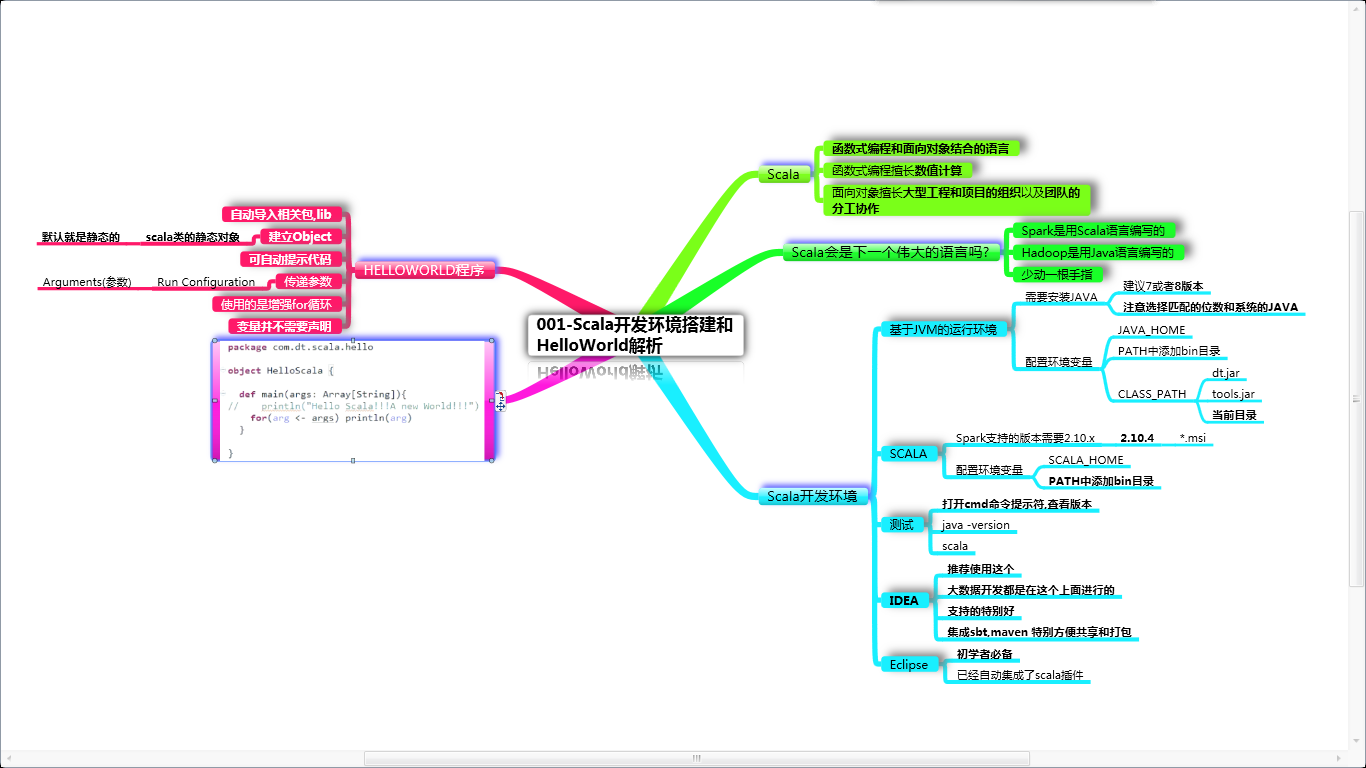Click the subtopic 函数式编程和面向对象结合的语言
This screenshot has width=1366, height=768.
920,148
